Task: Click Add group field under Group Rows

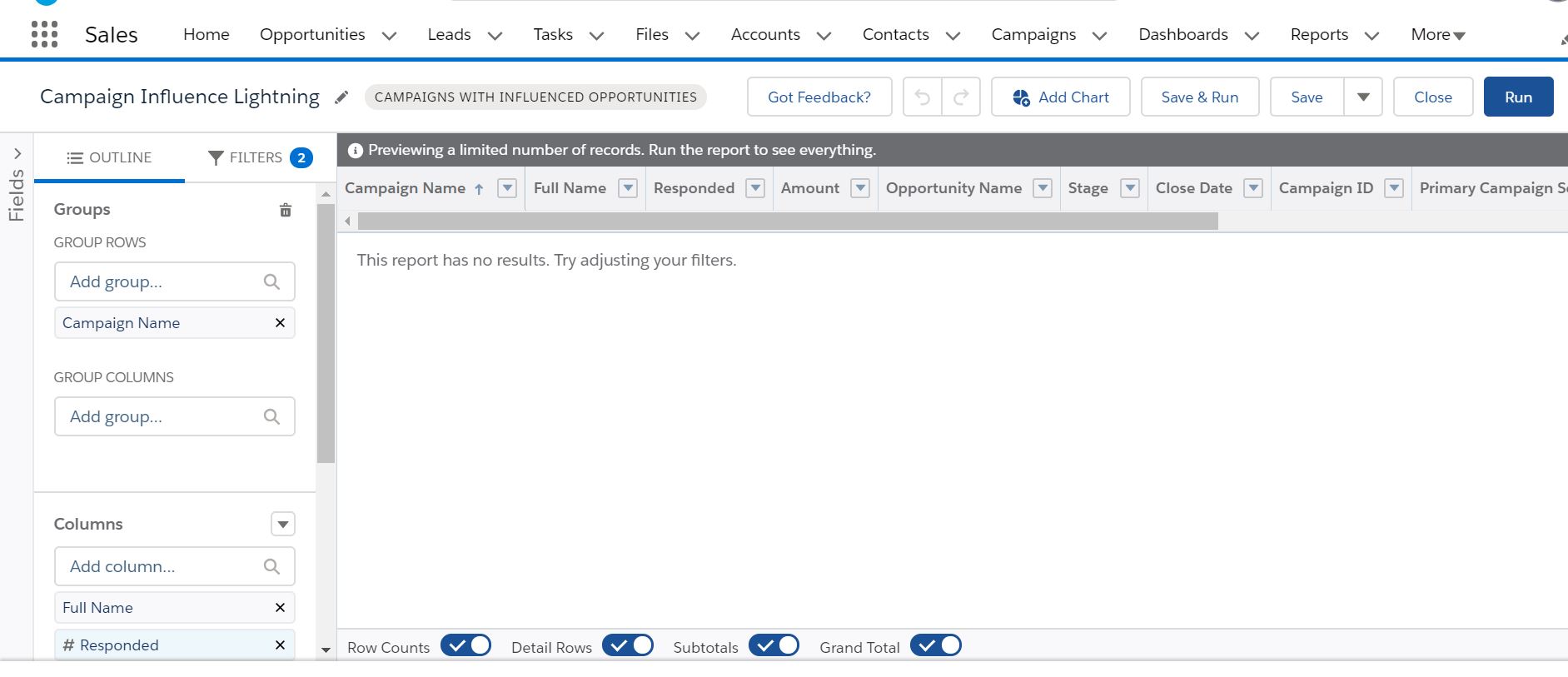Action: point(175,282)
